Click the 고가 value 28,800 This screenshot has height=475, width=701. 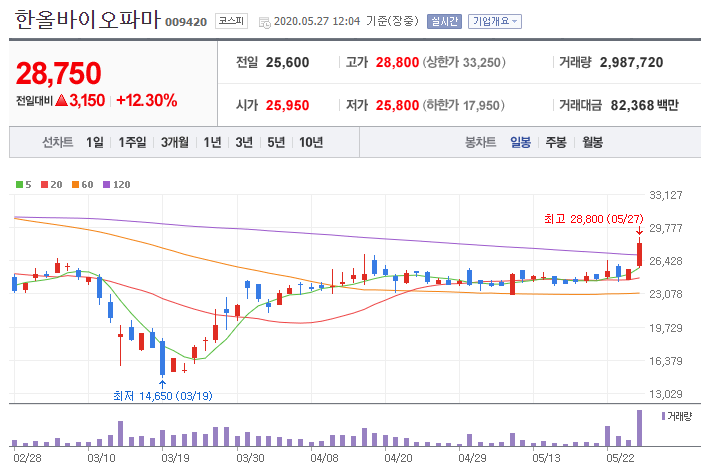[397, 62]
